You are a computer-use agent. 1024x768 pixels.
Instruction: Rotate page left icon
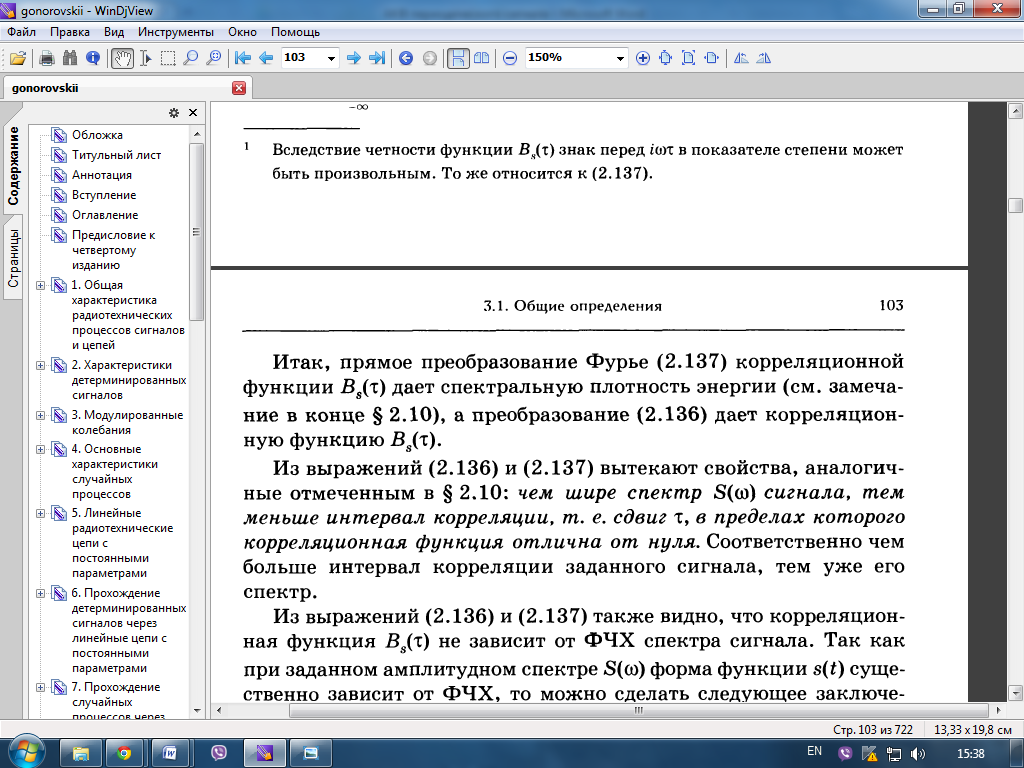pyautogui.click(x=741, y=58)
